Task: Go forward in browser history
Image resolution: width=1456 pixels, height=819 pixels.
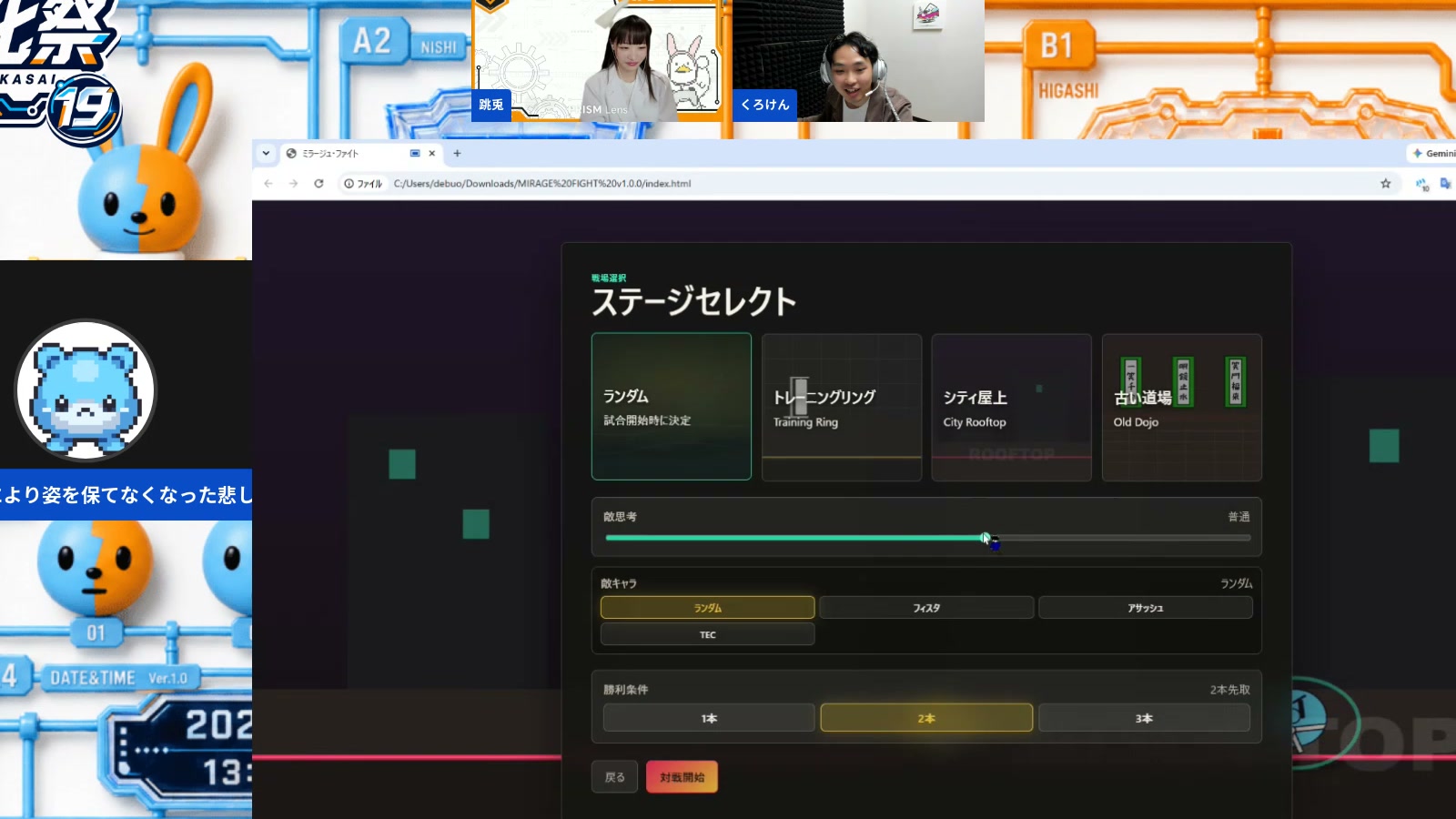Action: pyautogui.click(x=293, y=183)
